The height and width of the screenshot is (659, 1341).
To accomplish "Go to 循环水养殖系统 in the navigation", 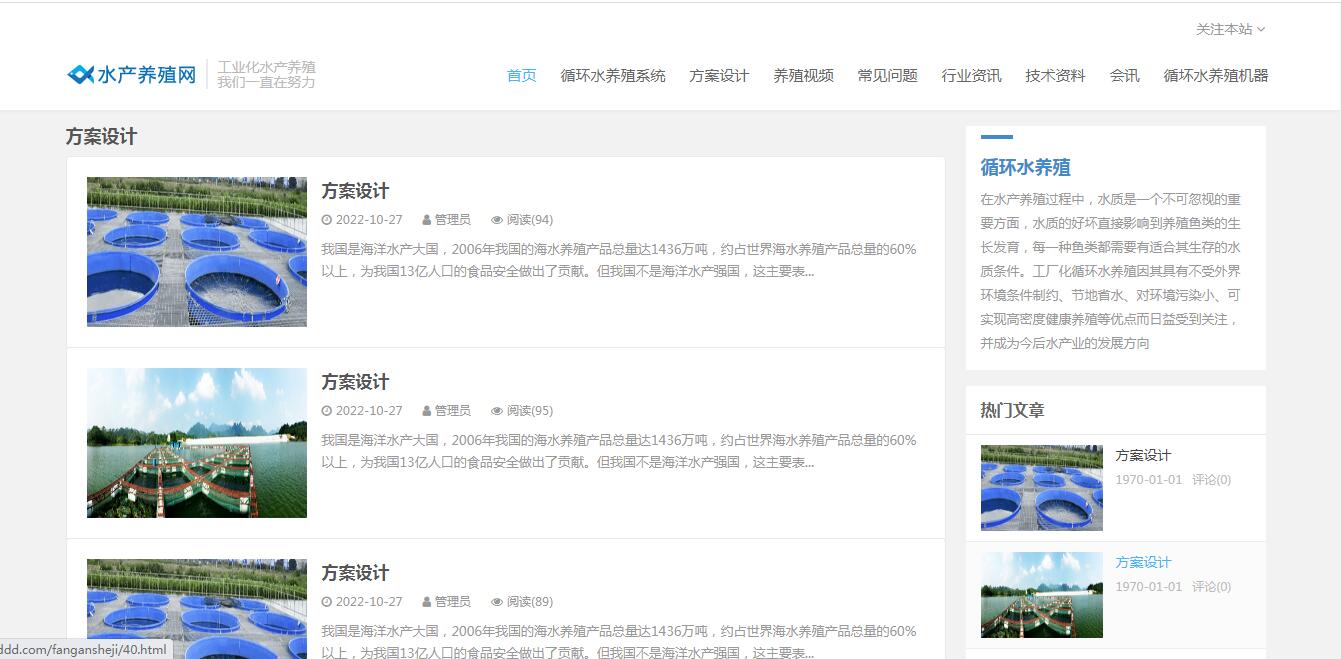I will tap(612, 75).
